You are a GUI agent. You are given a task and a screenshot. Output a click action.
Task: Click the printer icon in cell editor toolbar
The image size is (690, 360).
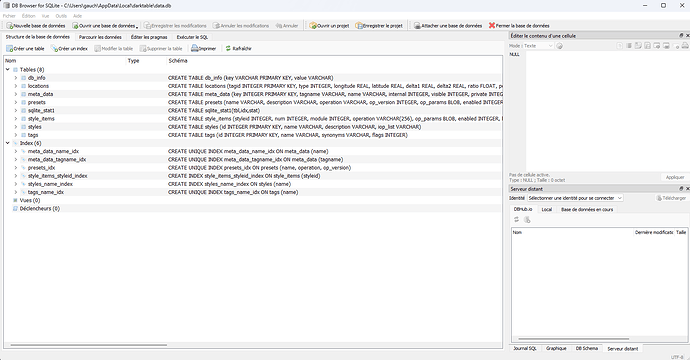[685, 46]
